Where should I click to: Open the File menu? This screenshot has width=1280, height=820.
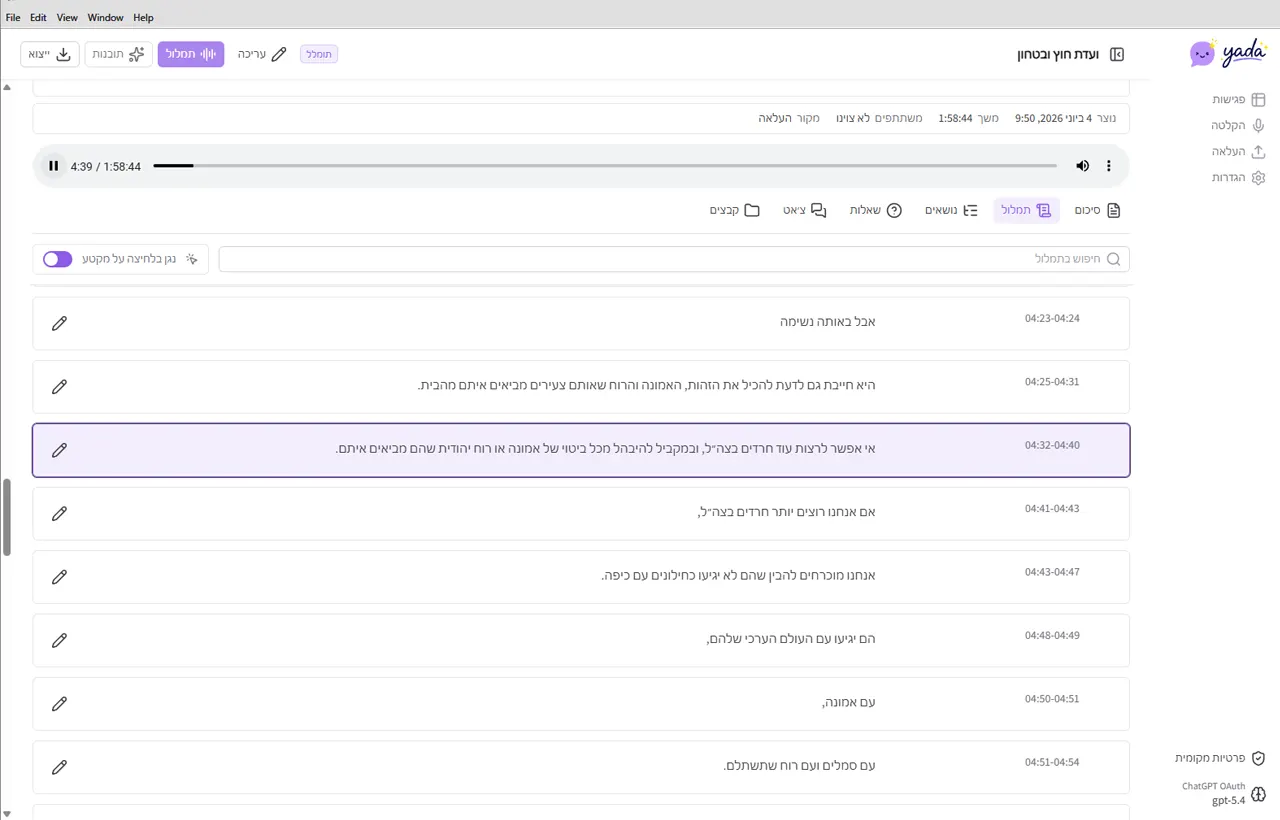click(13, 17)
